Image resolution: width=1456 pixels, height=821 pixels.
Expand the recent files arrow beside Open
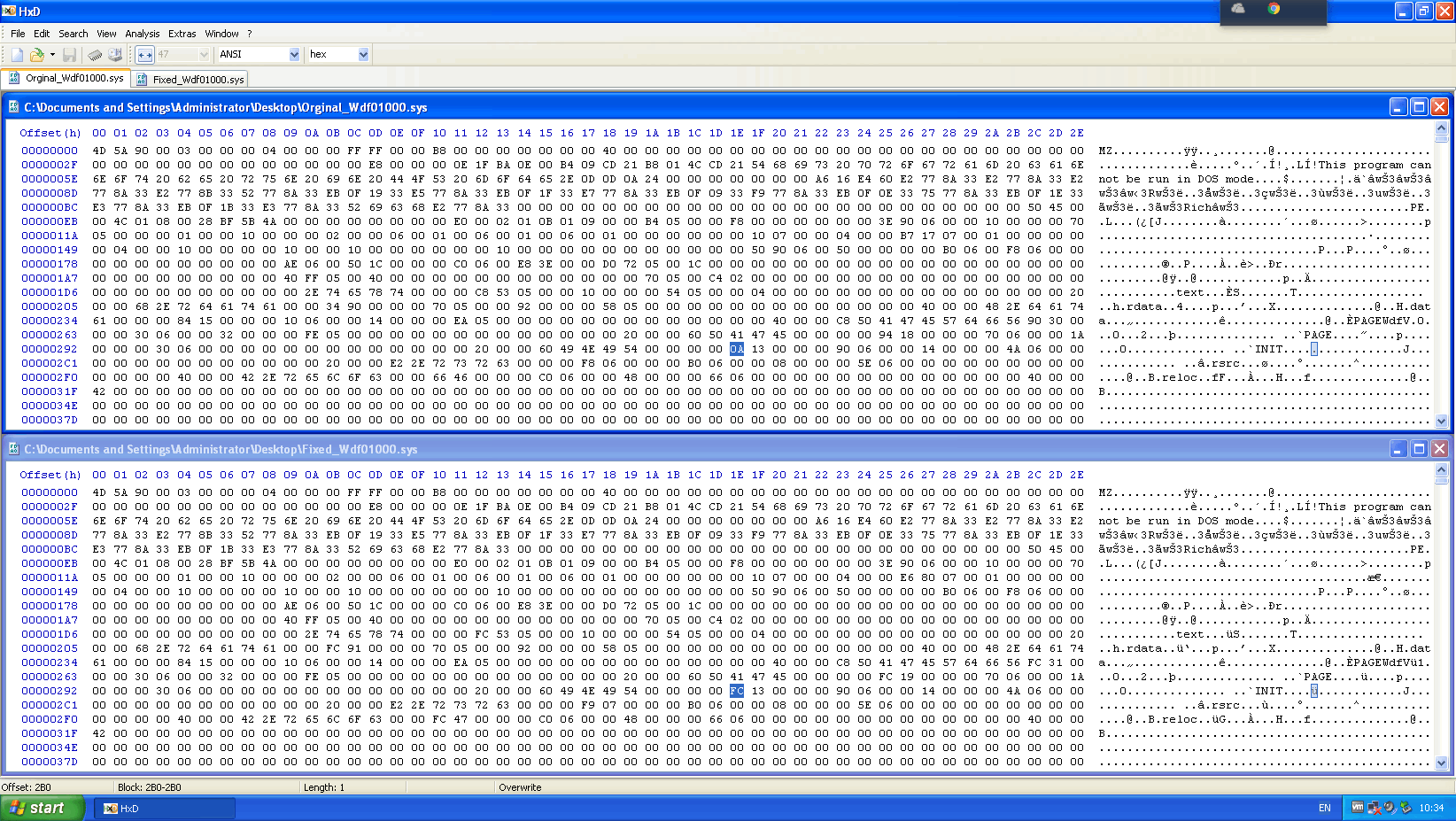click(52, 55)
